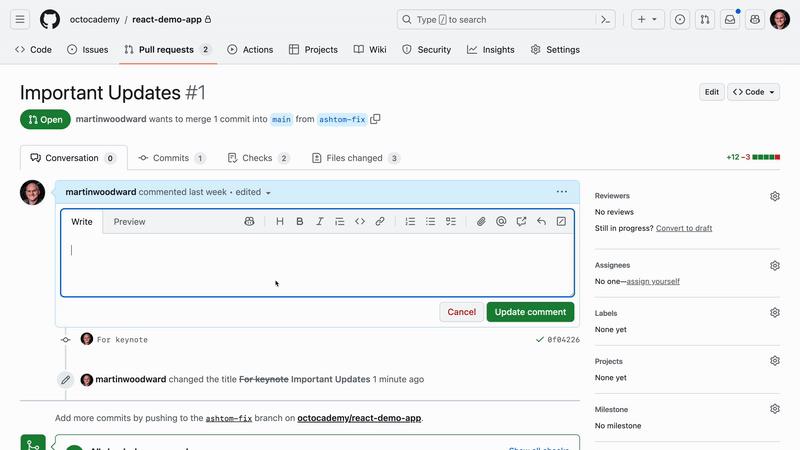Open commit 0f04226
800x450 pixels.
coord(563,340)
